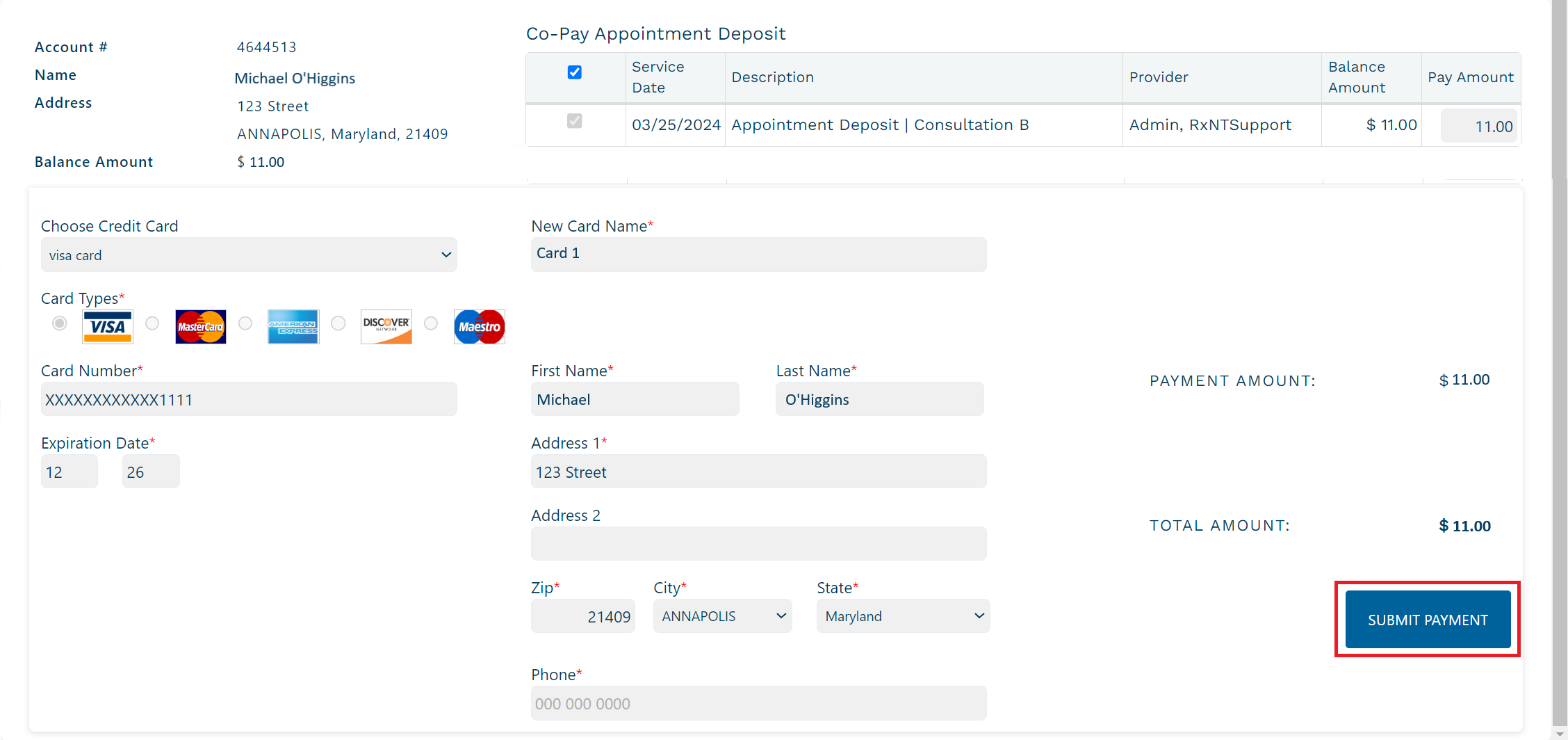The width and height of the screenshot is (1568, 740).
Task: Select the MasterCard radio button
Action: (x=152, y=323)
